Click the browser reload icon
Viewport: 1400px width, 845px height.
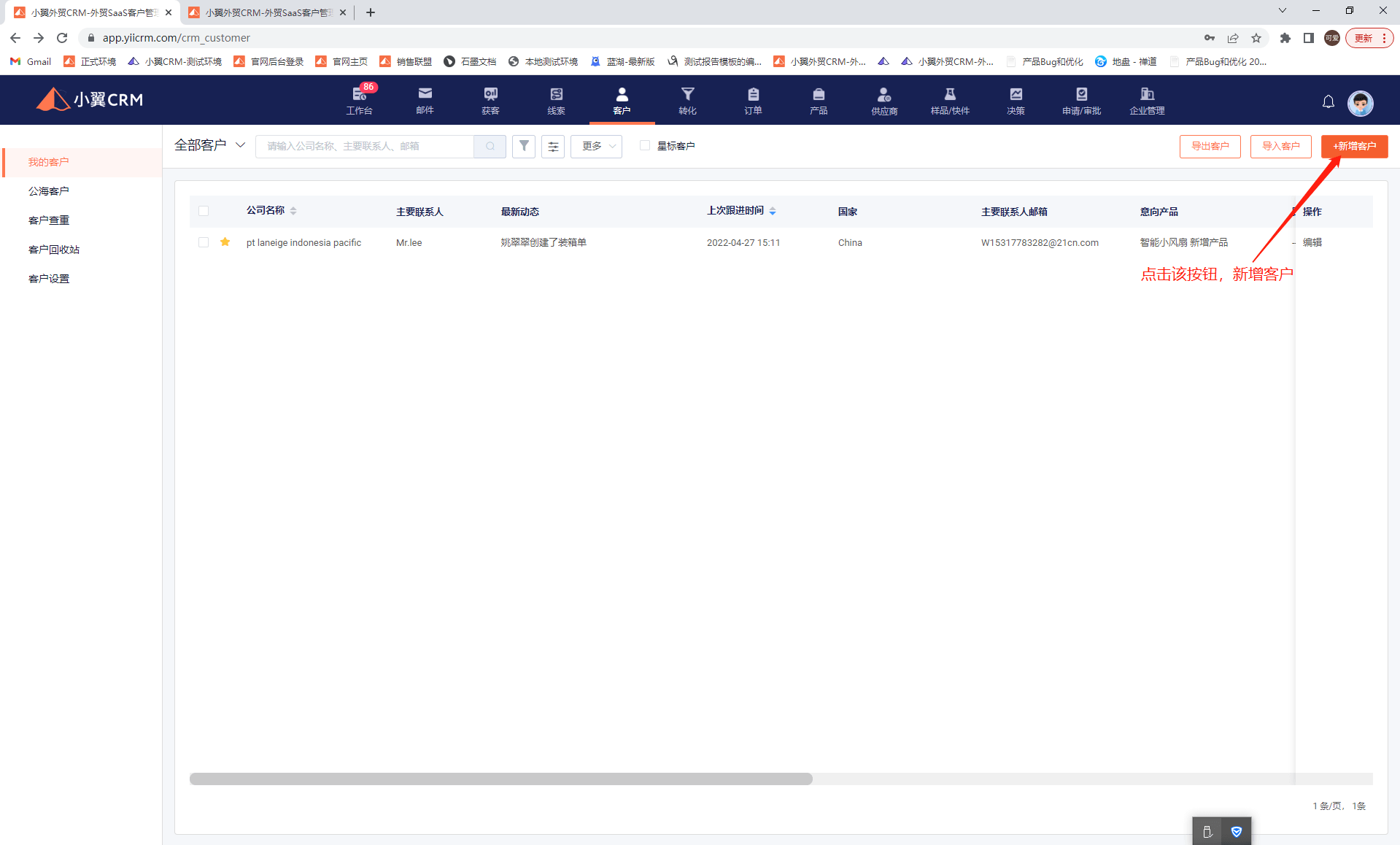coord(62,38)
